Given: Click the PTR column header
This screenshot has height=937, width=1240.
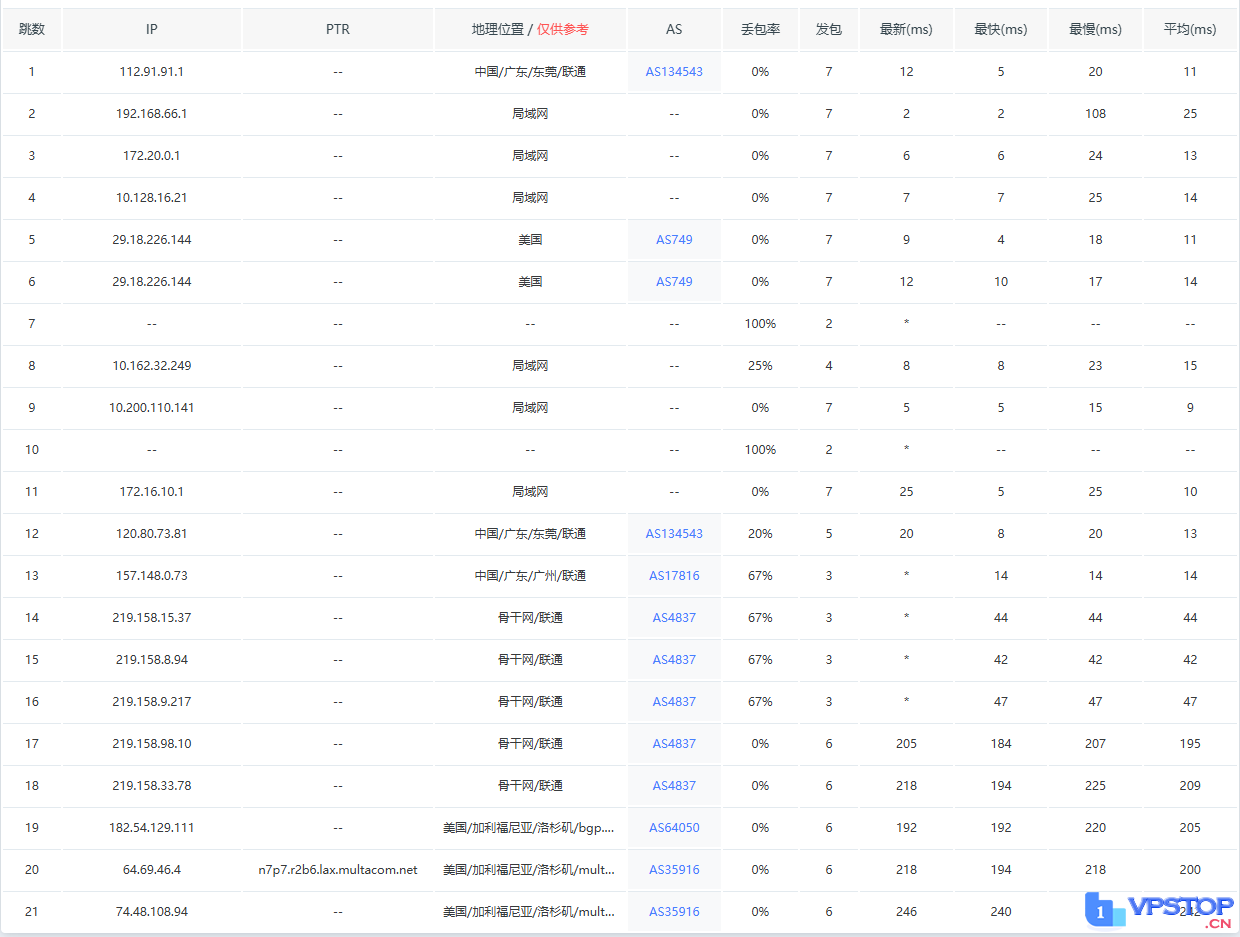Looking at the screenshot, I should tap(338, 29).
